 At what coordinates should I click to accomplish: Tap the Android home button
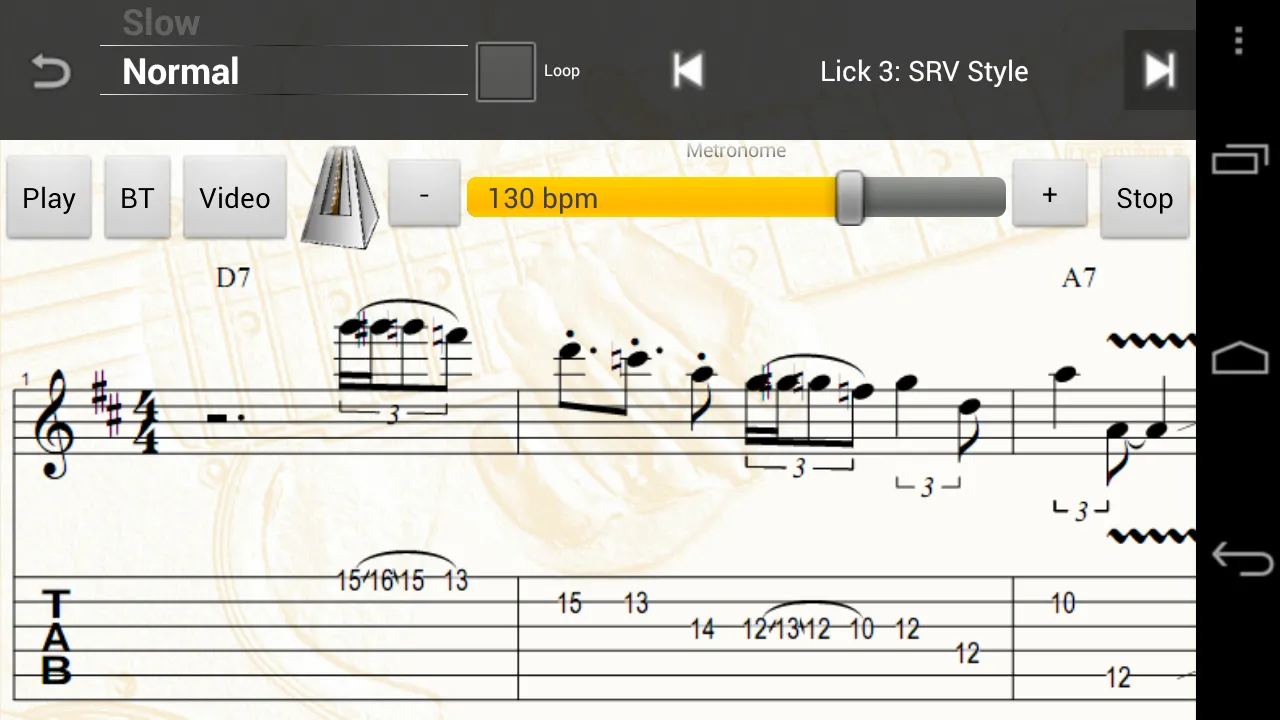[1239, 358]
